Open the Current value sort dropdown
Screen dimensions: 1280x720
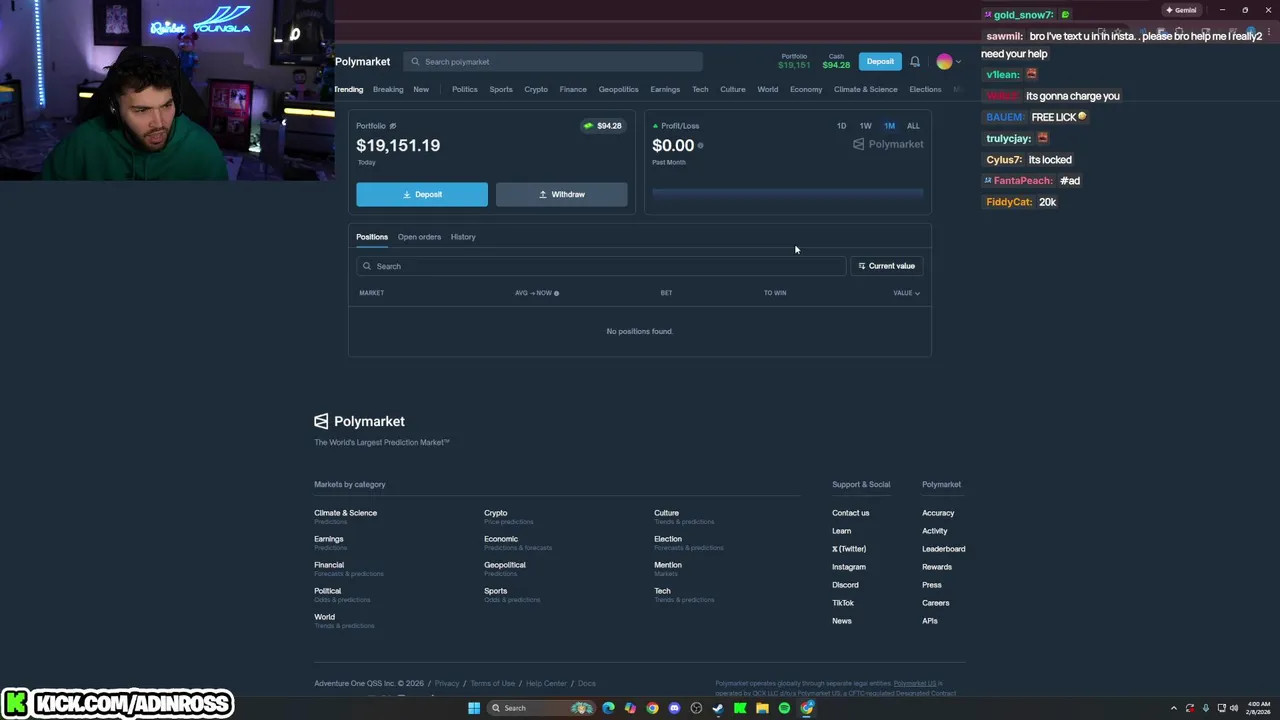(x=887, y=266)
